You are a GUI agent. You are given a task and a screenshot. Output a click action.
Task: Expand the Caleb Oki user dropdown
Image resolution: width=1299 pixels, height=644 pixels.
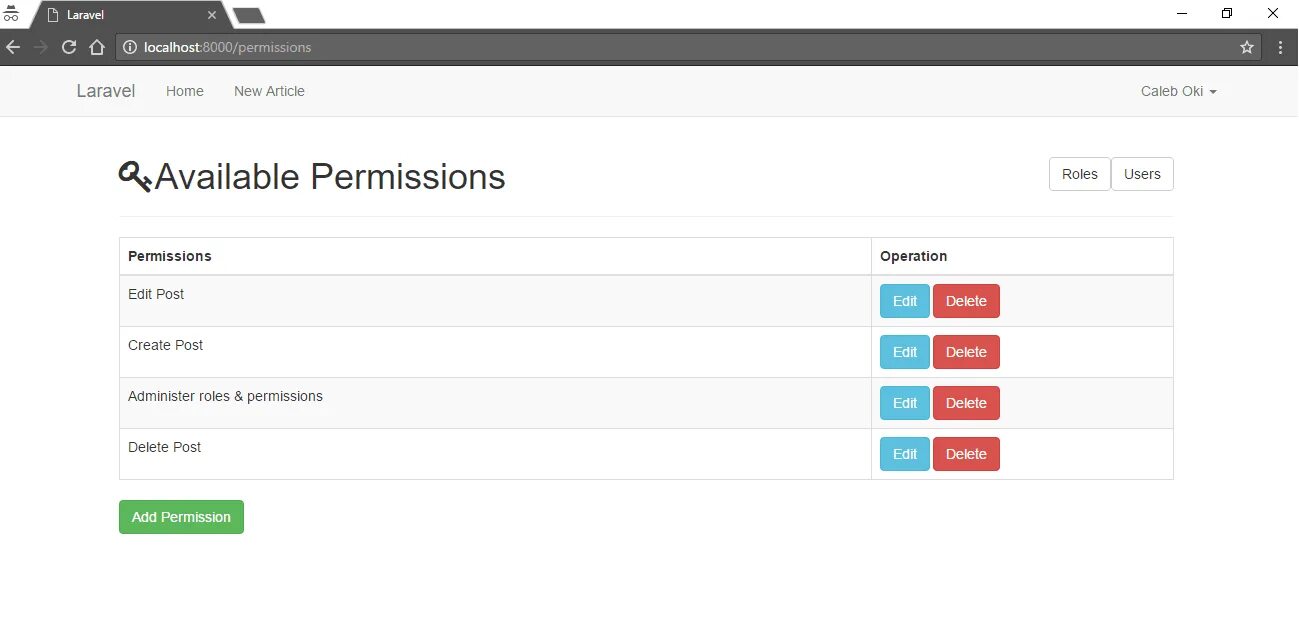tap(1179, 91)
